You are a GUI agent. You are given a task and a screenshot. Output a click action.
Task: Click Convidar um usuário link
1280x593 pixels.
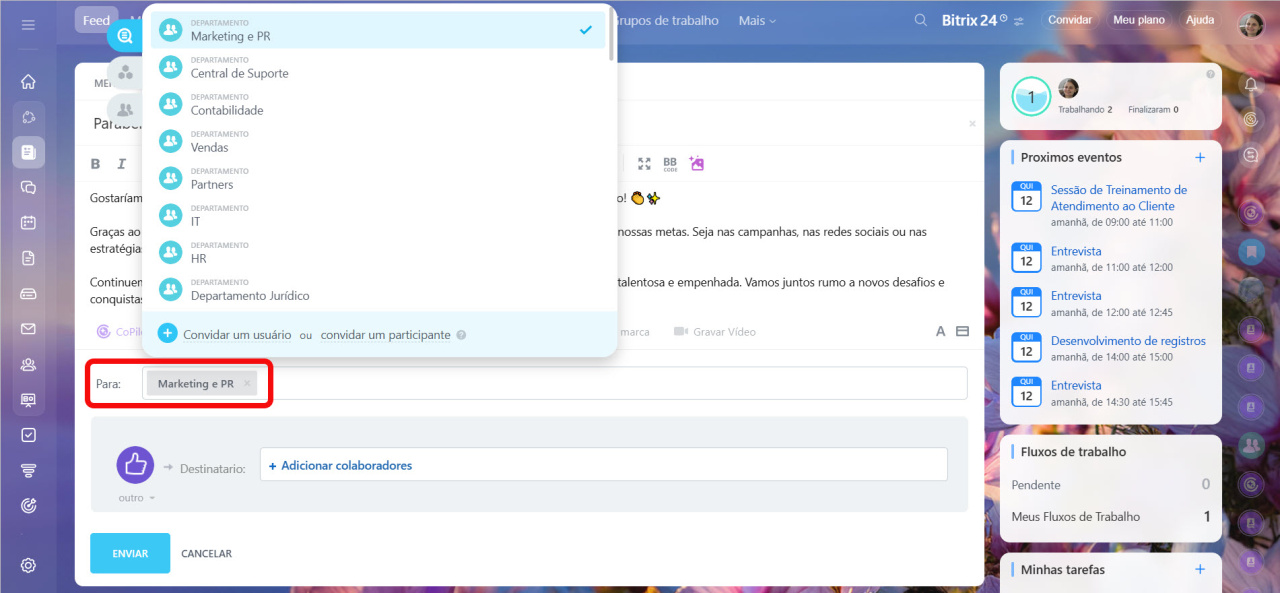pyautogui.click(x=237, y=335)
